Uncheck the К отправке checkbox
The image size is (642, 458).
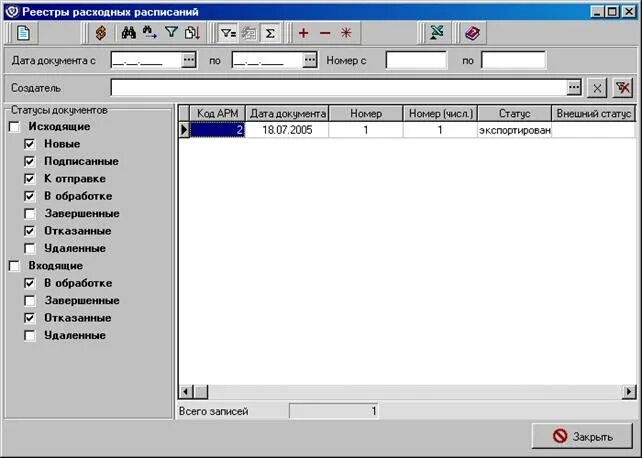pos(29,179)
